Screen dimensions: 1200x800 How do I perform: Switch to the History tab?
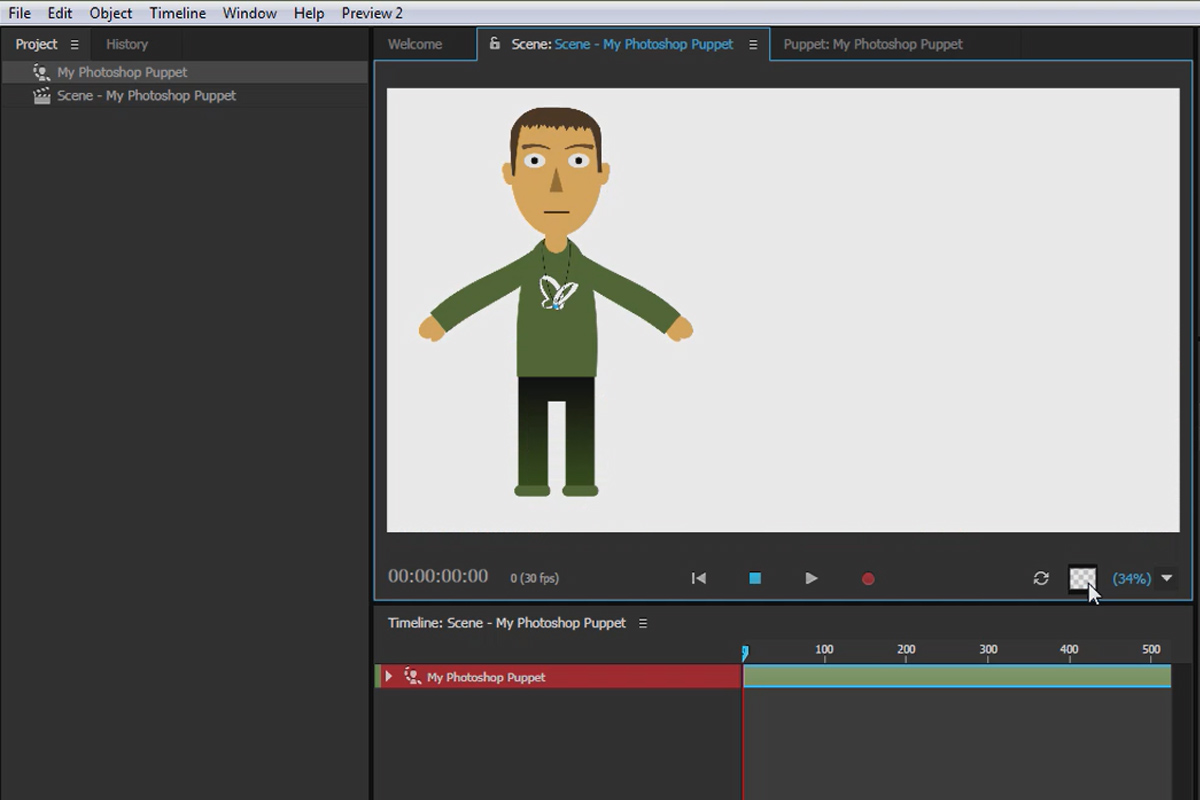click(127, 44)
